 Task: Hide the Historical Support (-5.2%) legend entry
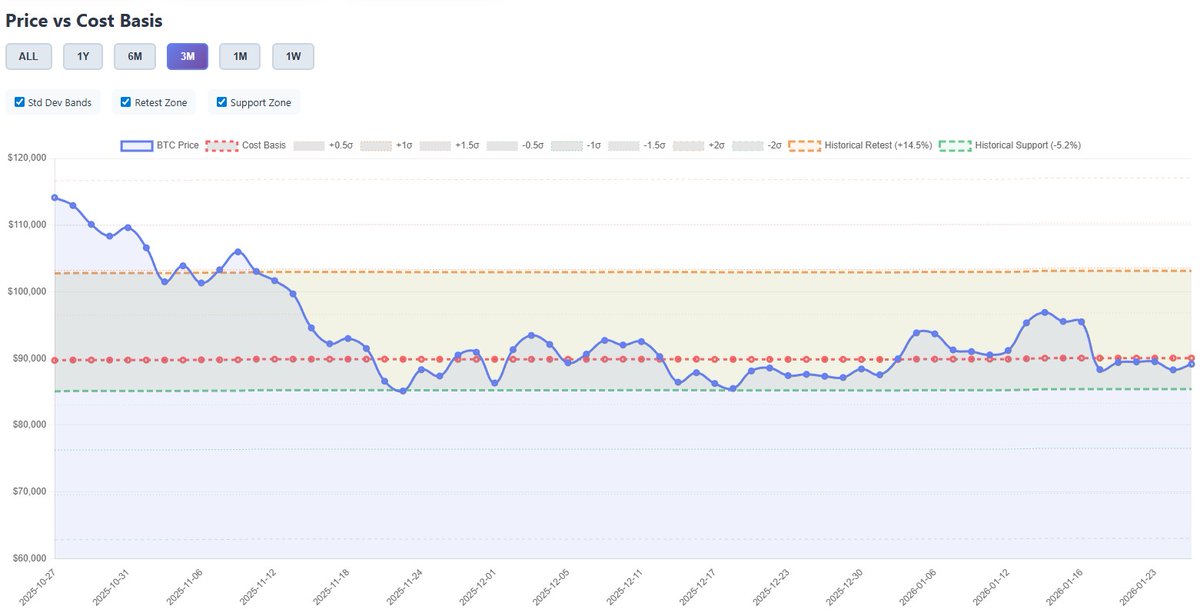click(1010, 145)
